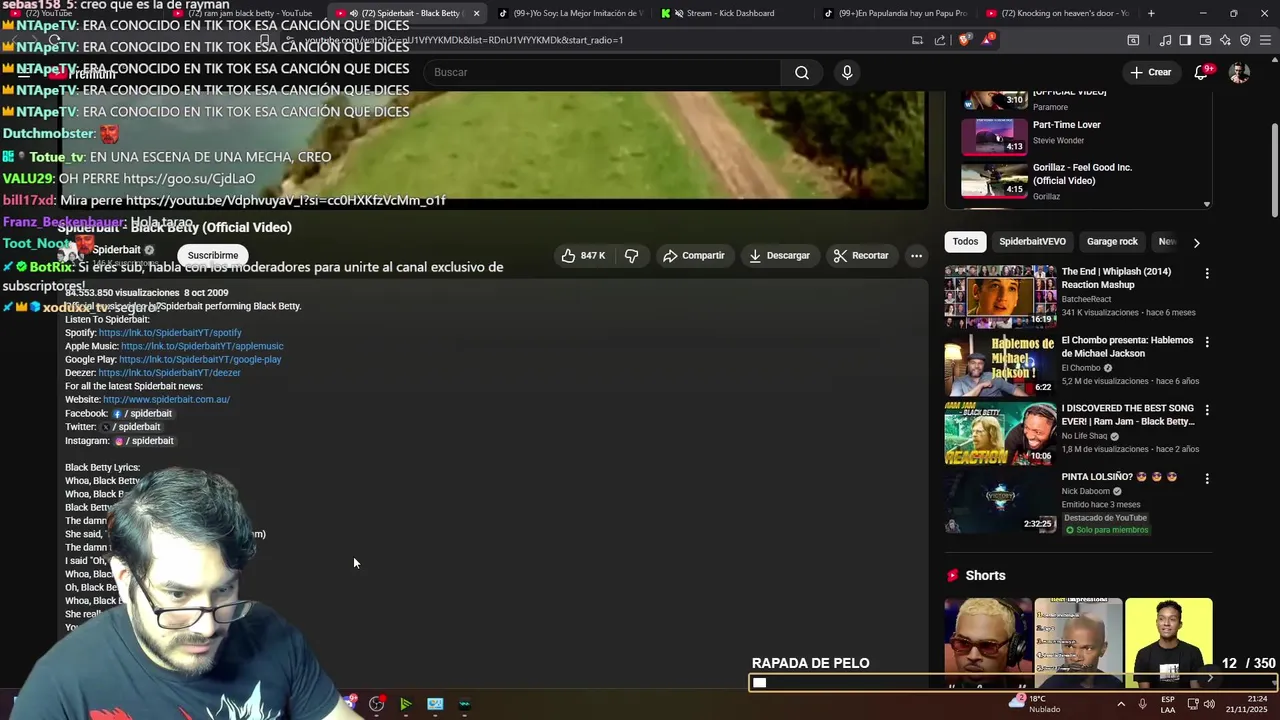
Task: Click the Compartir share button
Action: (693, 255)
